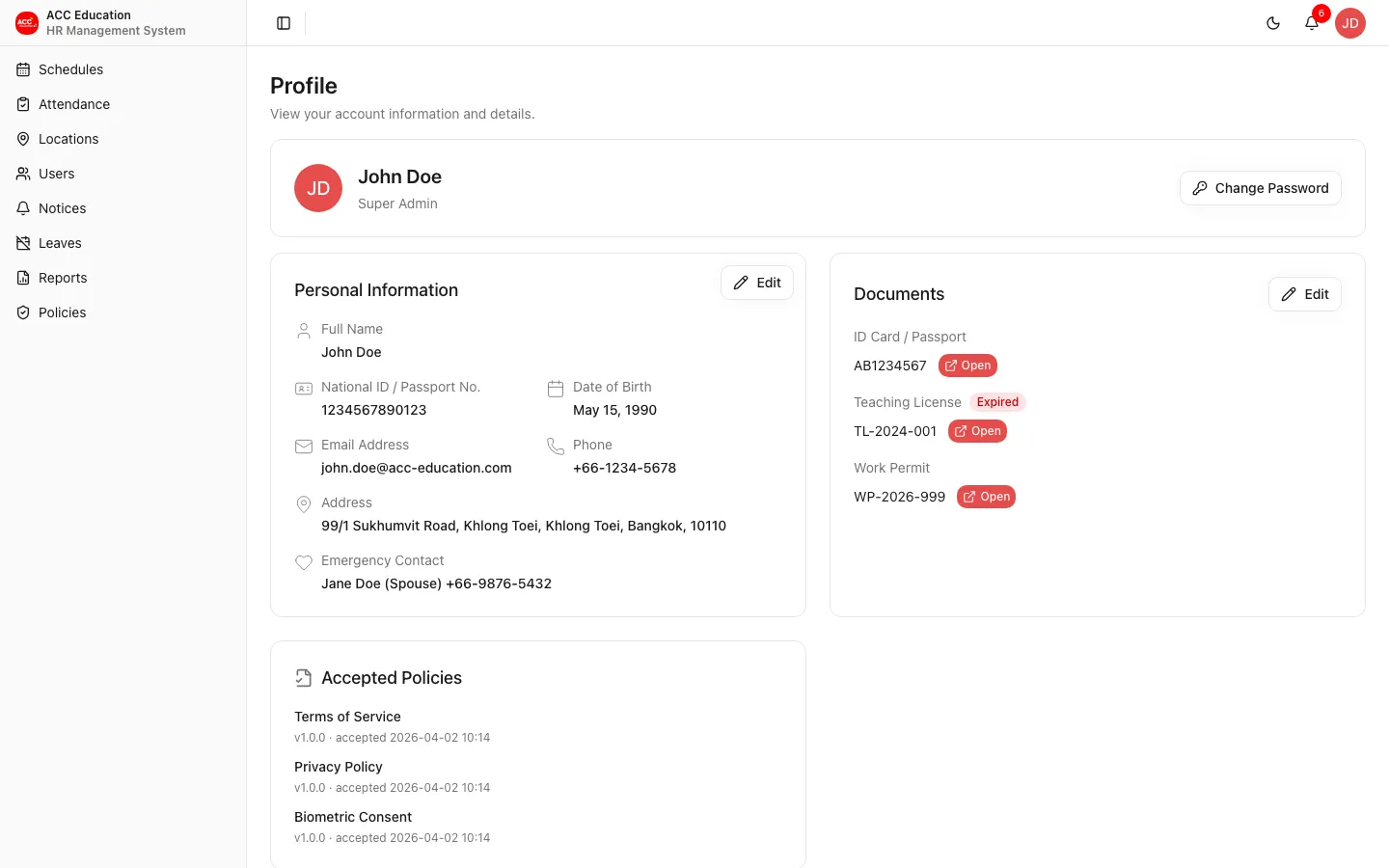Open the Teaching License TL-2024-001 document

977,431
